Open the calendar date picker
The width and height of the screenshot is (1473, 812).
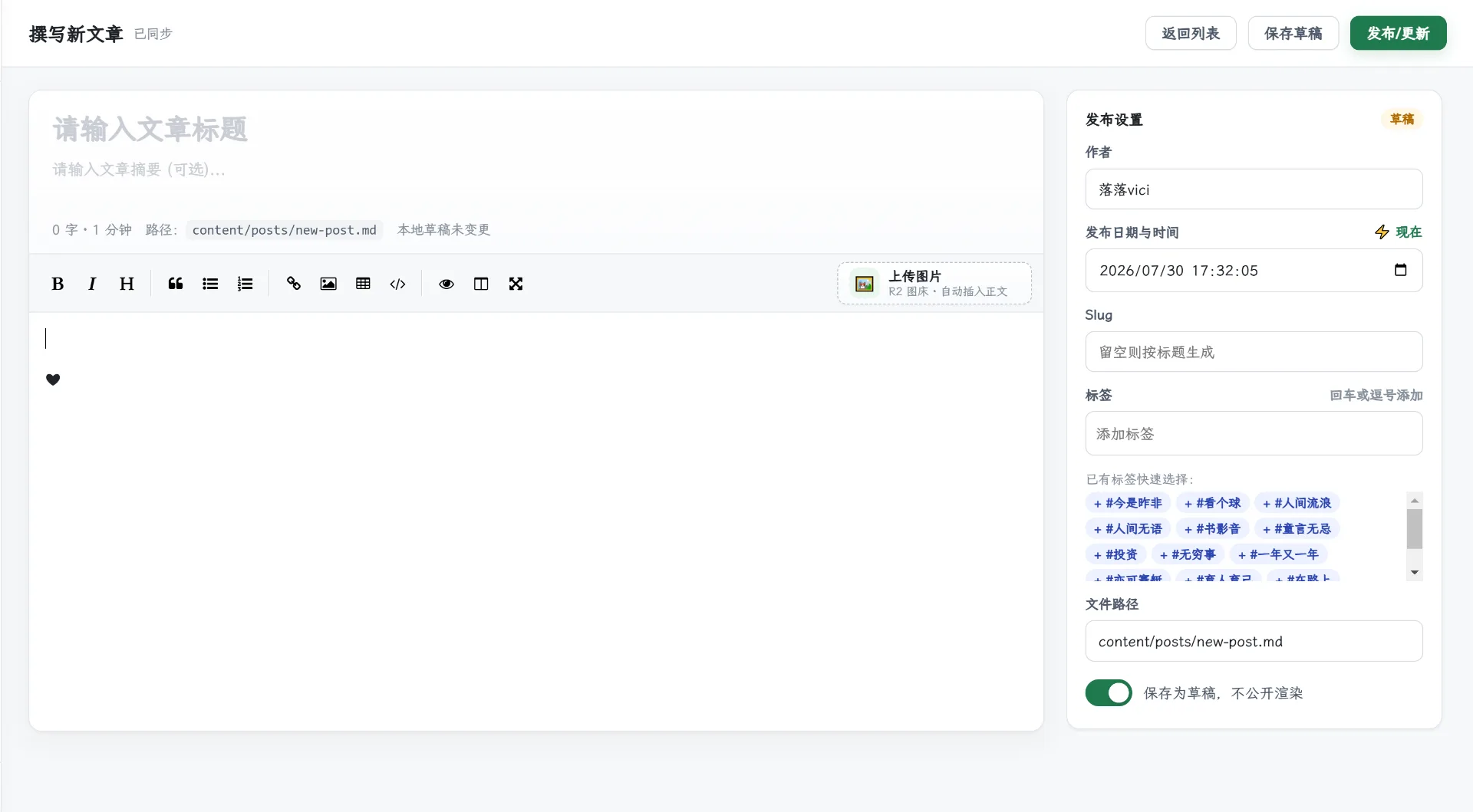[1401, 270]
